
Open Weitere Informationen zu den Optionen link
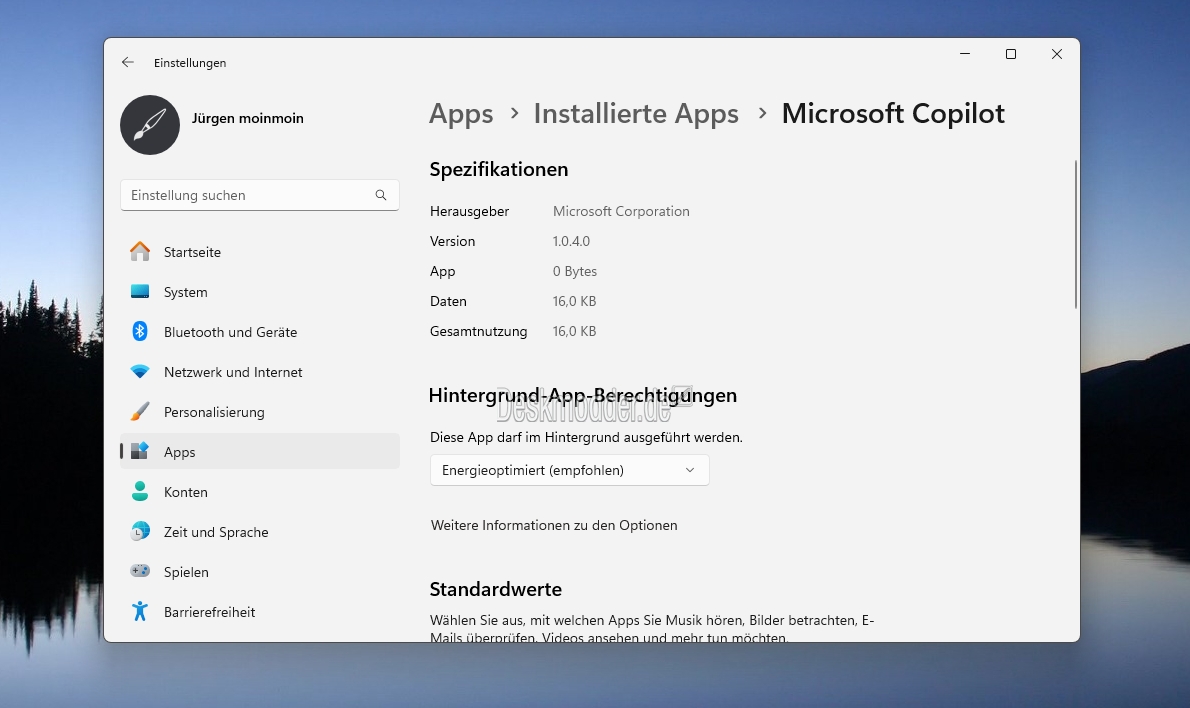554,525
